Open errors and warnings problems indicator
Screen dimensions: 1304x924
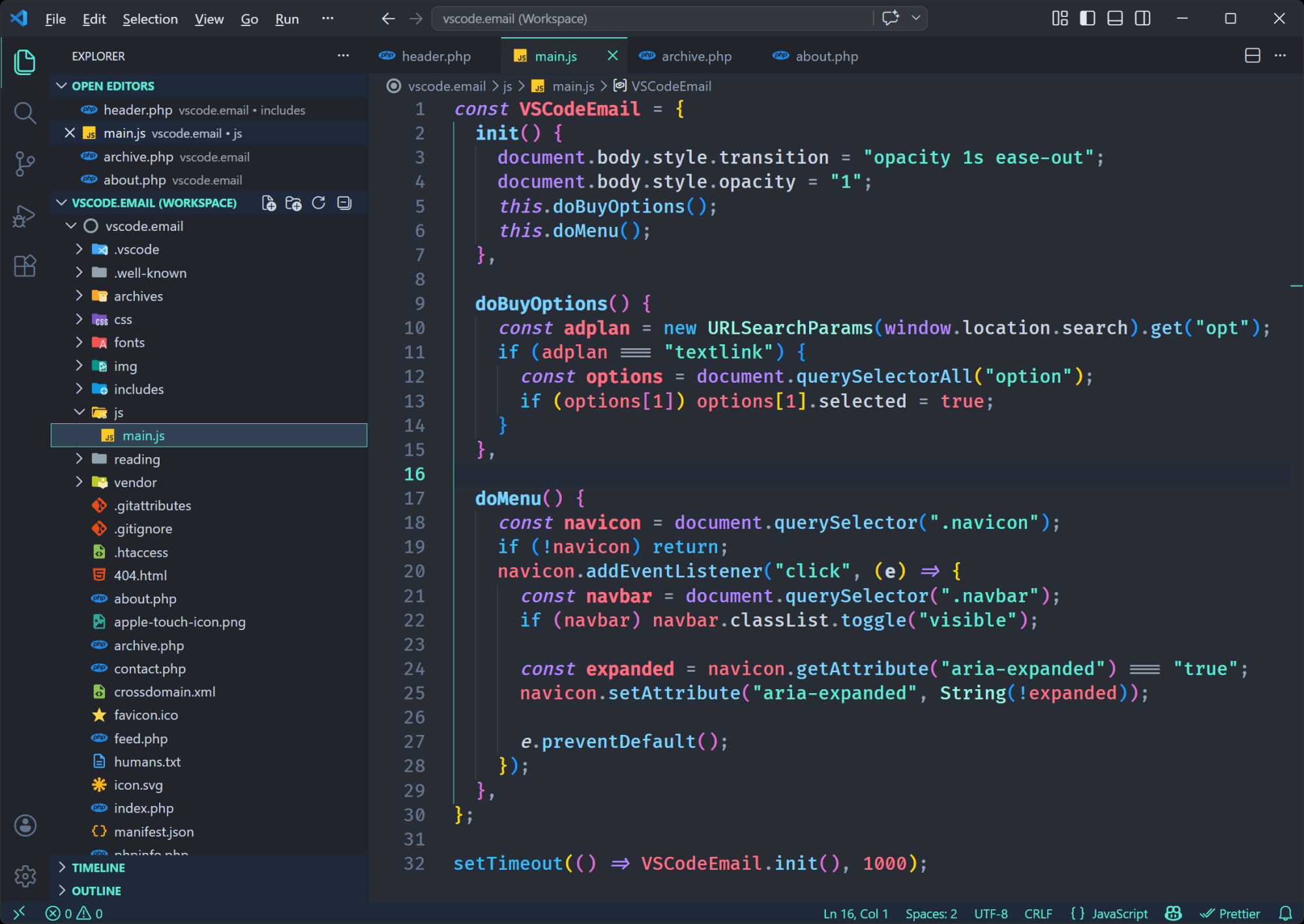74,914
